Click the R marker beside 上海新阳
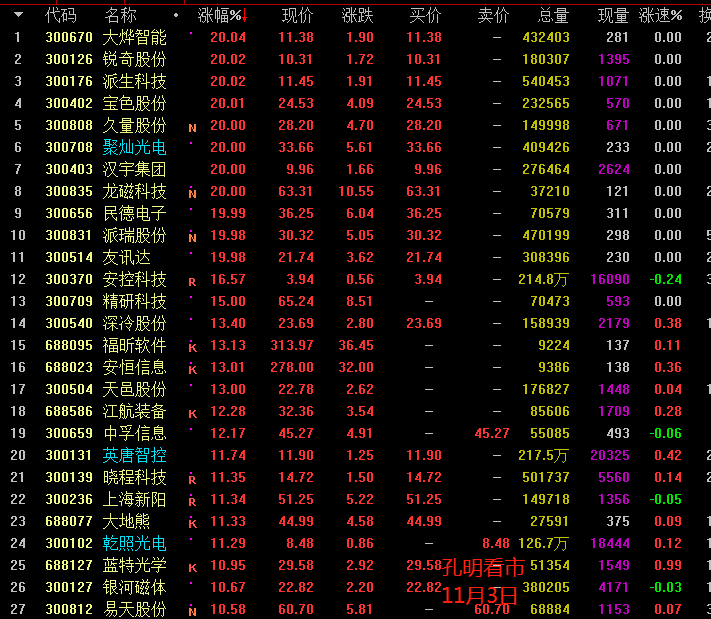The width and height of the screenshot is (711, 619). click(192, 502)
